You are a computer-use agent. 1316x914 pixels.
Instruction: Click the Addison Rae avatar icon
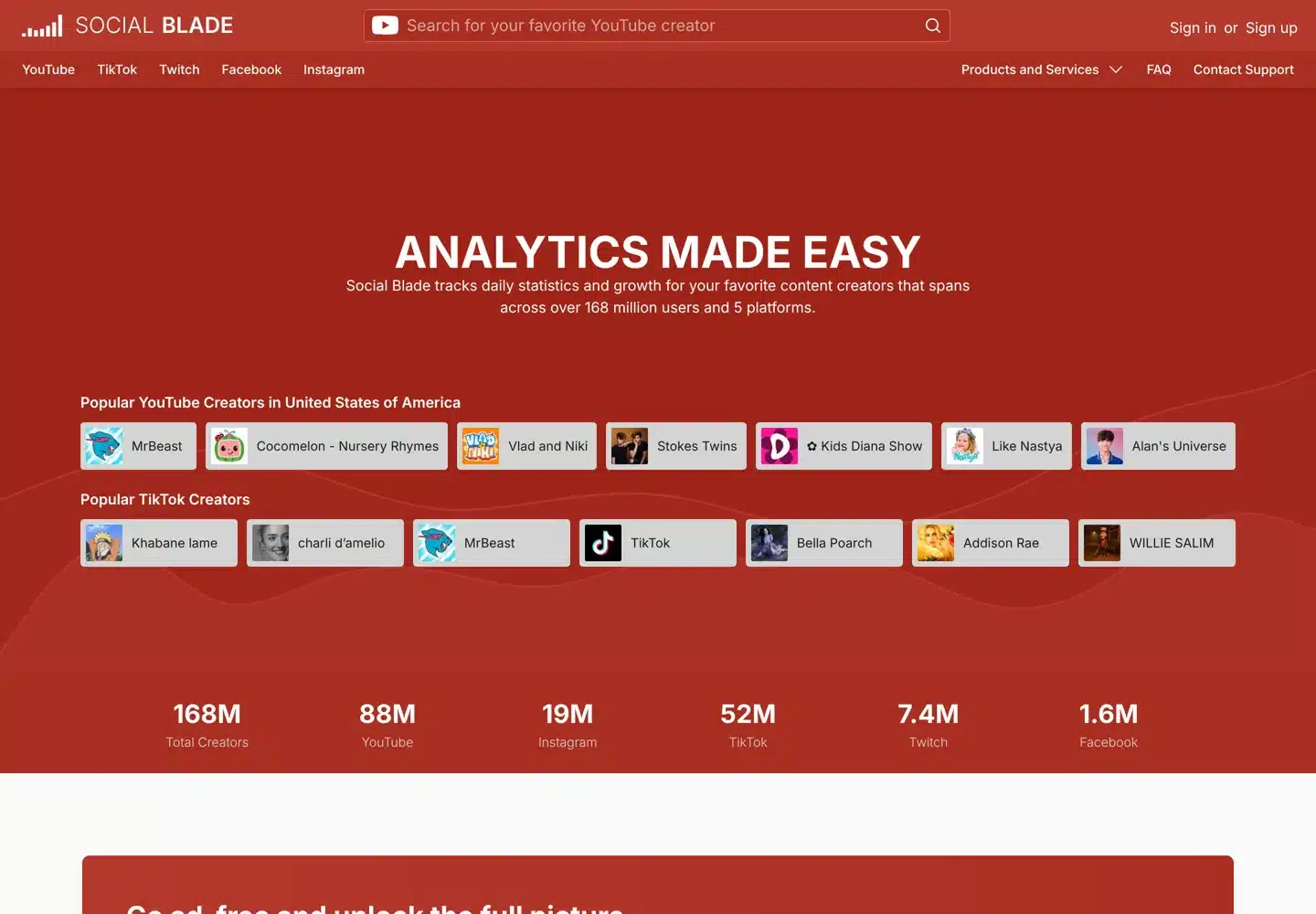coord(936,543)
